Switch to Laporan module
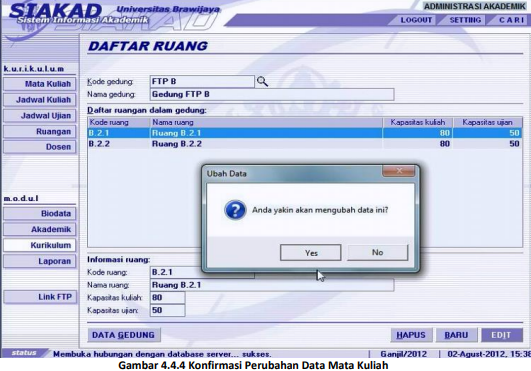Image resolution: width=531 pixels, height=371 pixels. 40,261
